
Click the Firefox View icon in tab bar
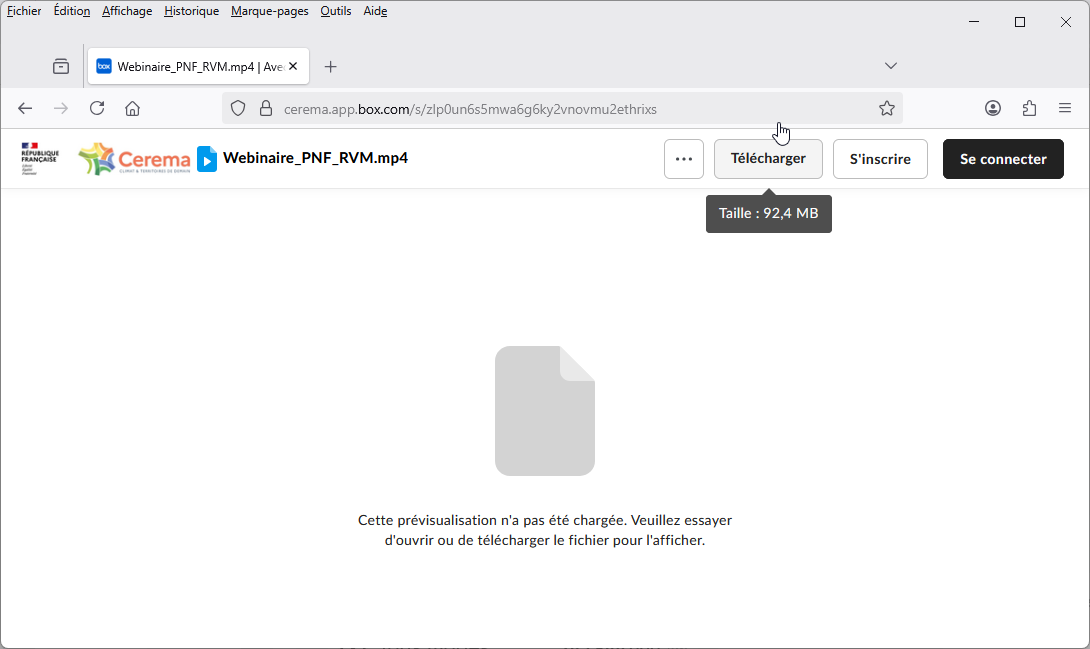tap(61, 66)
